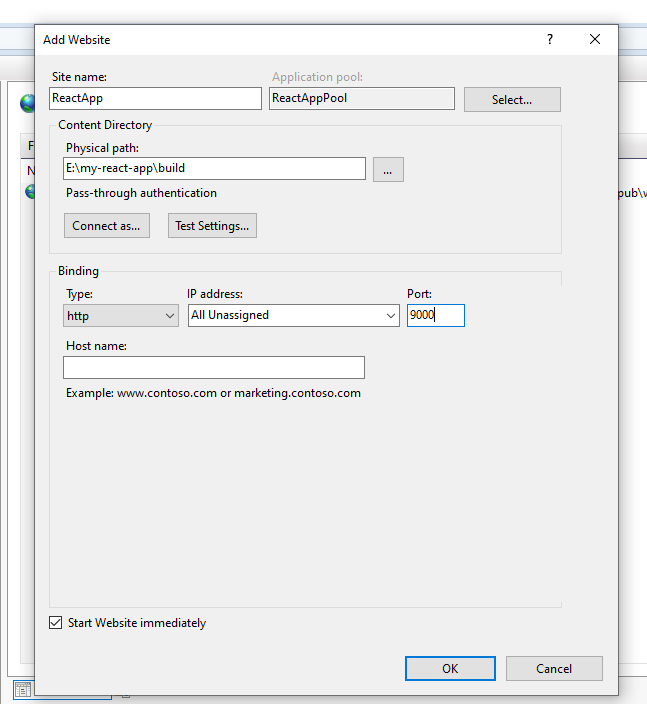
Task: Click the Features View icon at bottom-left
Action: pos(22,689)
